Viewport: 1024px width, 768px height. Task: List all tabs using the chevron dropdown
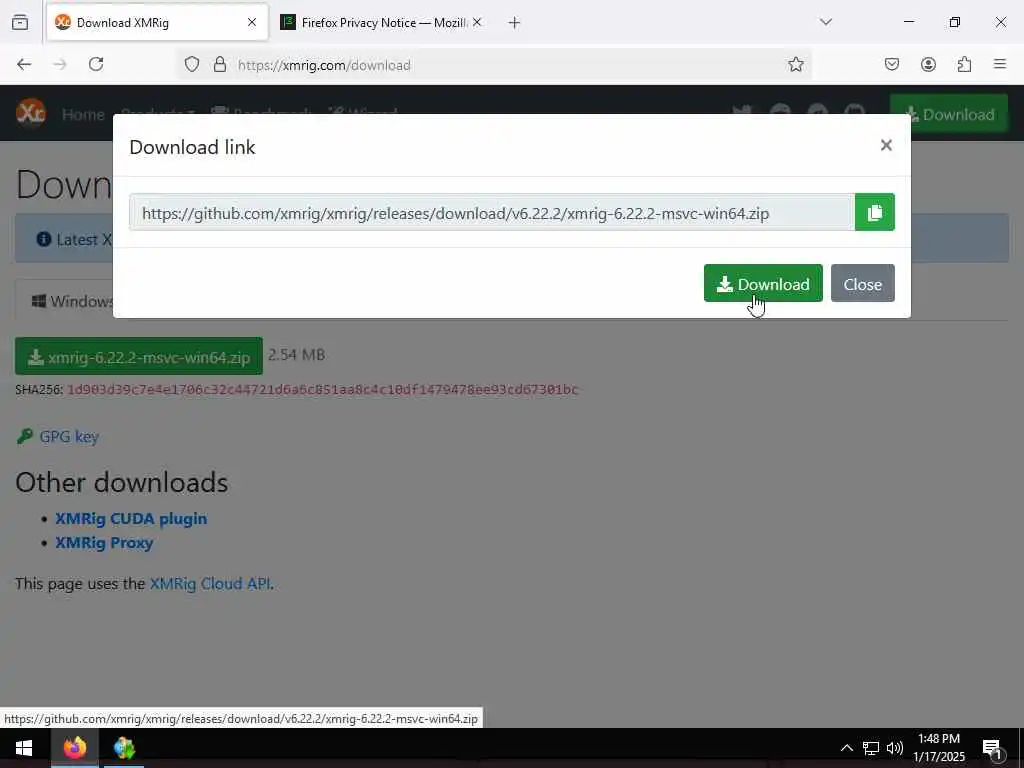825,22
